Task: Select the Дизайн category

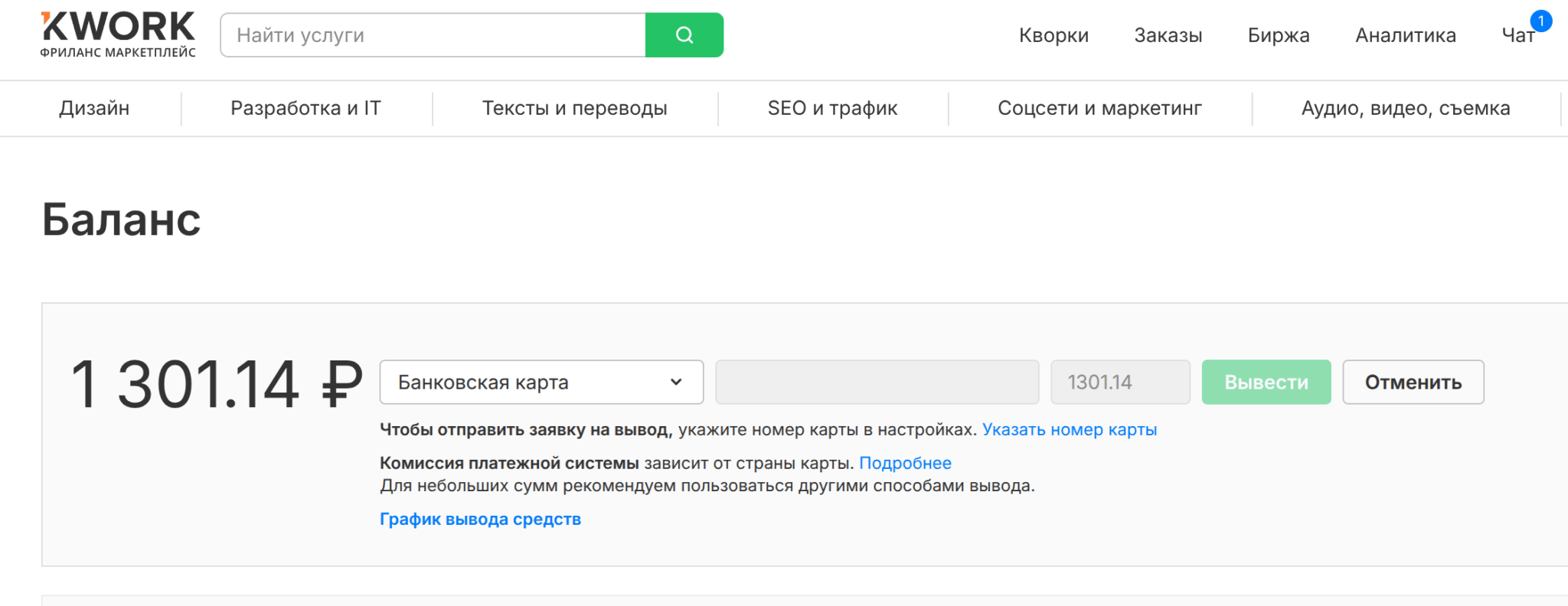Action: [x=94, y=108]
